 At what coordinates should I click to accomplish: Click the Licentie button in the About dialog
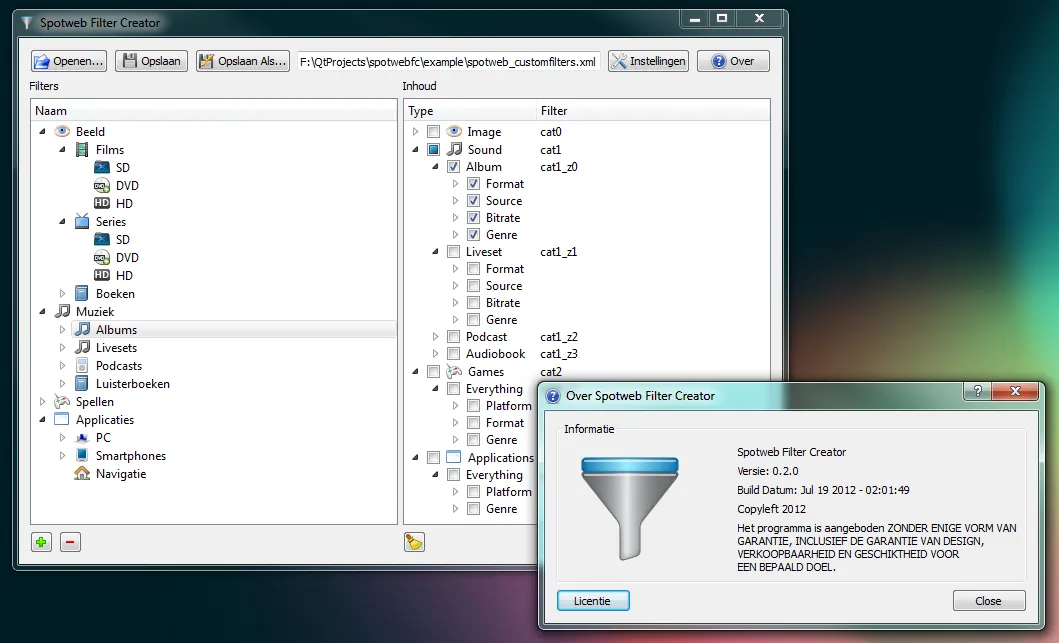592,600
